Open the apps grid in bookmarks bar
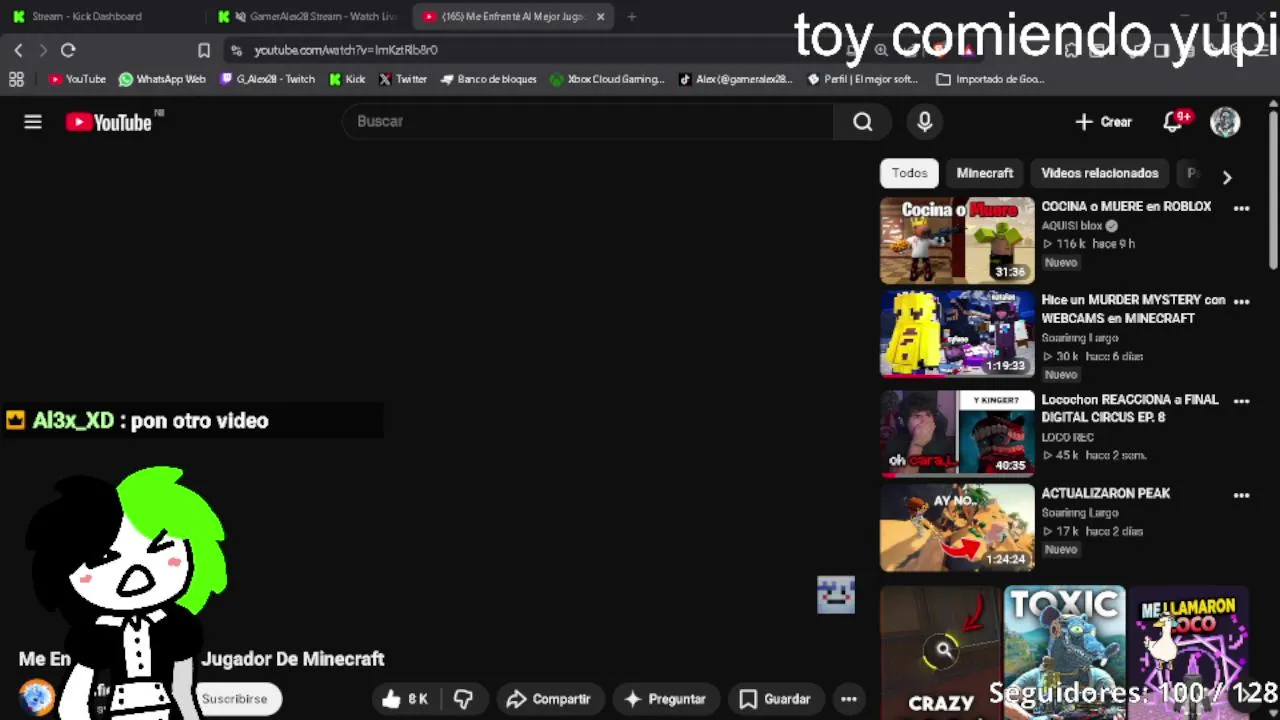Screen dimensions: 1280x720 [16, 79]
